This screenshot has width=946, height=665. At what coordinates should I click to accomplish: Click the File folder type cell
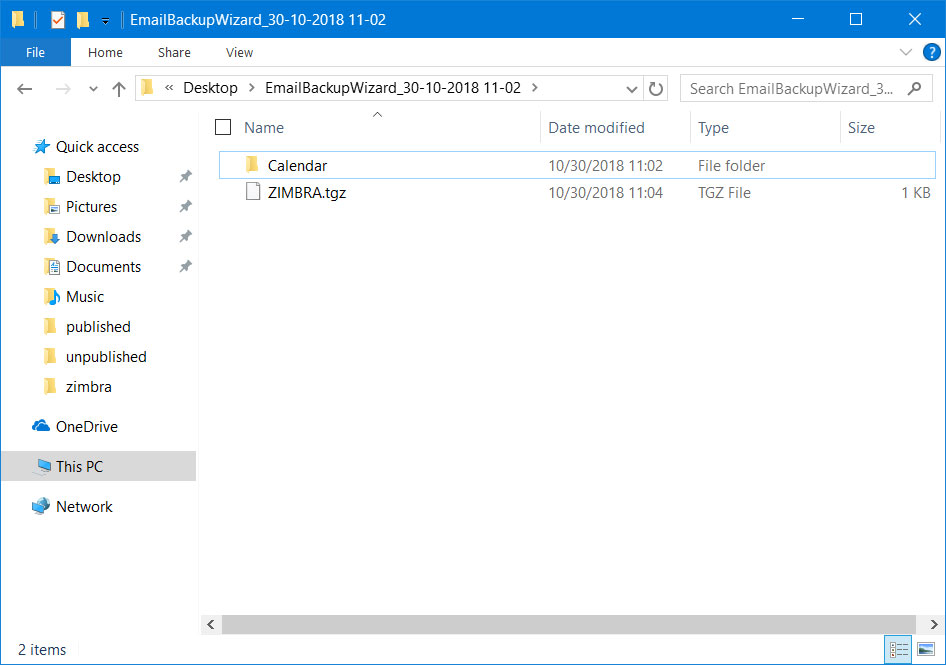click(731, 166)
